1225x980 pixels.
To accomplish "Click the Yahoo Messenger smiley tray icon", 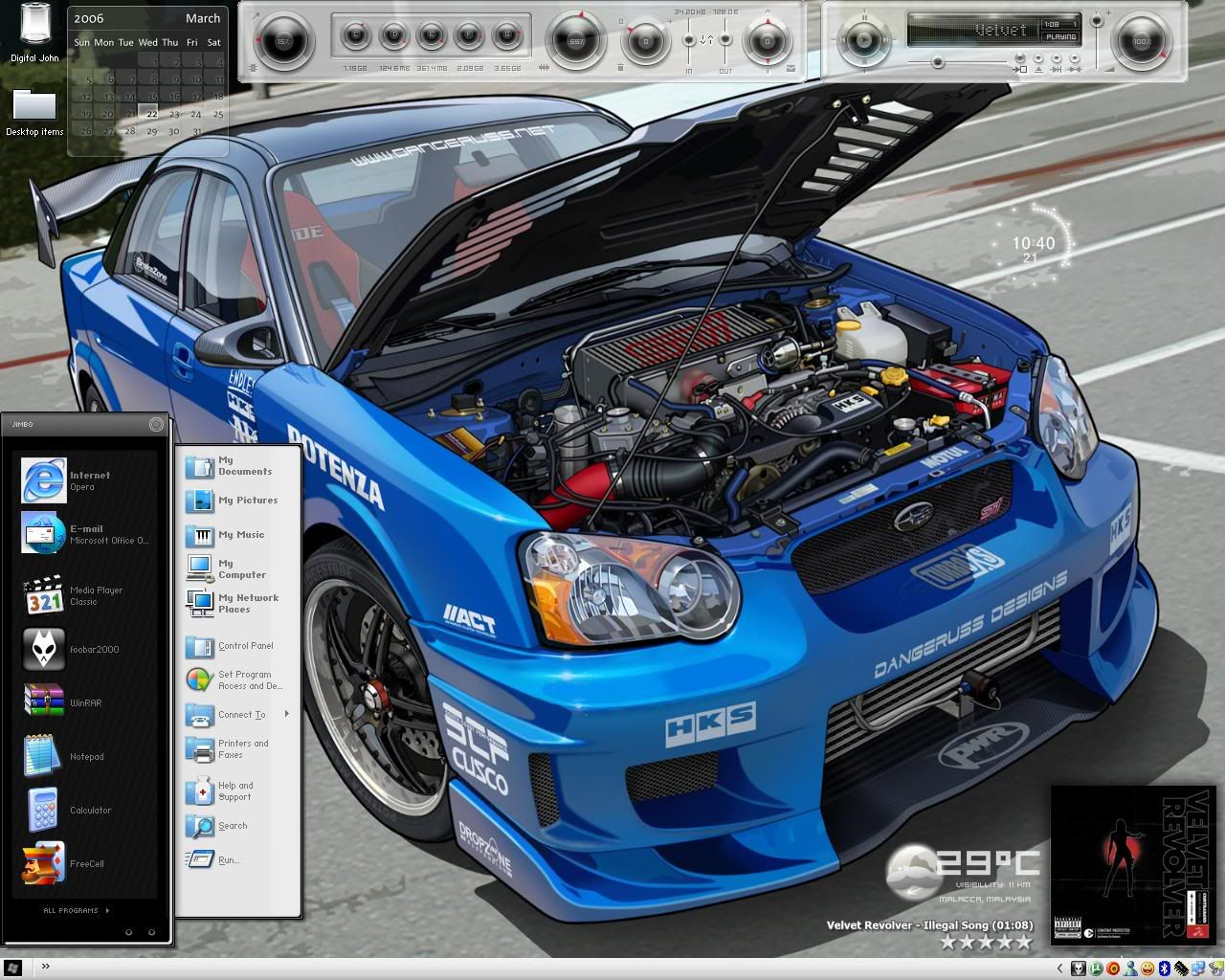I will [1147, 969].
